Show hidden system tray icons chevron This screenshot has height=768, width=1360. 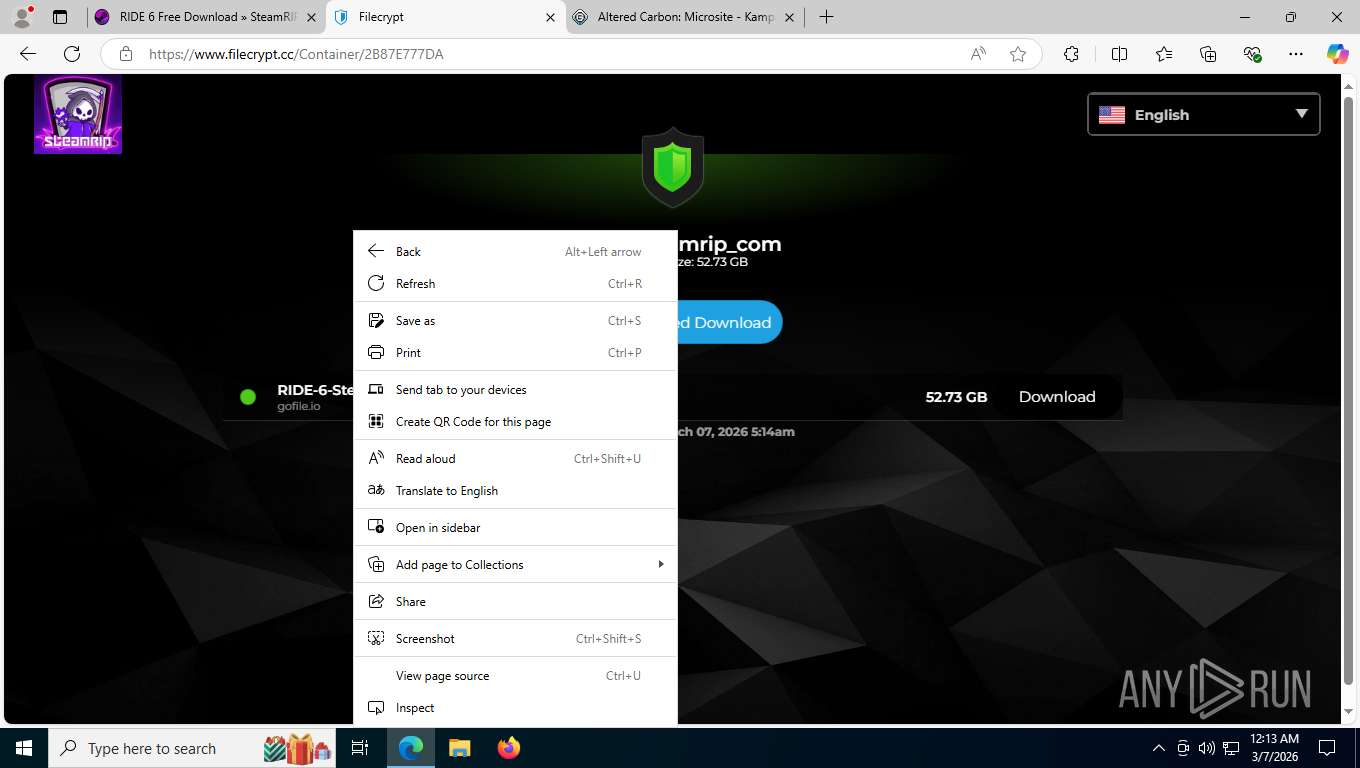click(x=1159, y=748)
